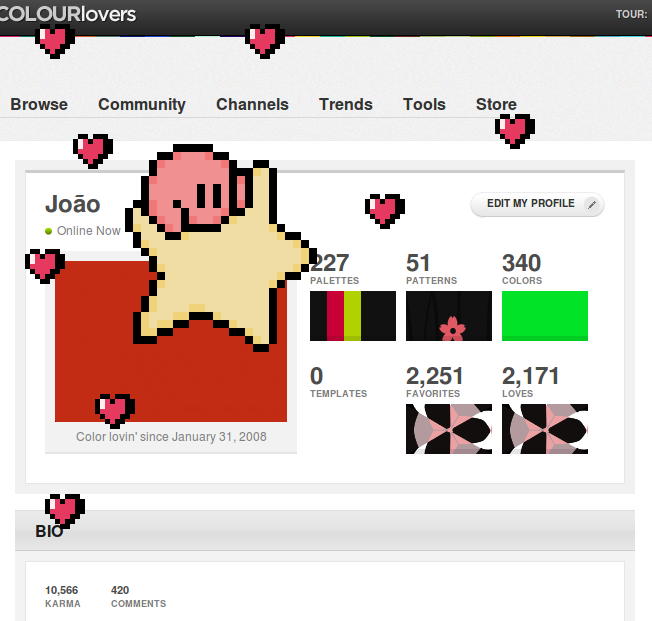The image size is (652, 621).
Task: Click the green Online Now status dot
Action: tap(49, 231)
